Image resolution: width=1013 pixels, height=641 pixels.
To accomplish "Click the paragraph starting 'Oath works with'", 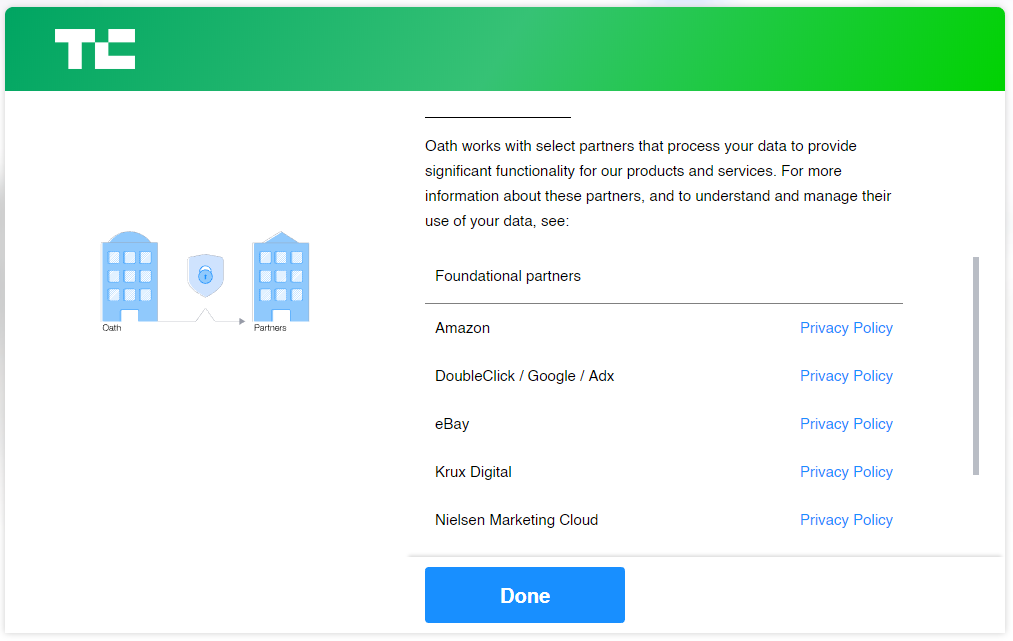I will coord(658,184).
